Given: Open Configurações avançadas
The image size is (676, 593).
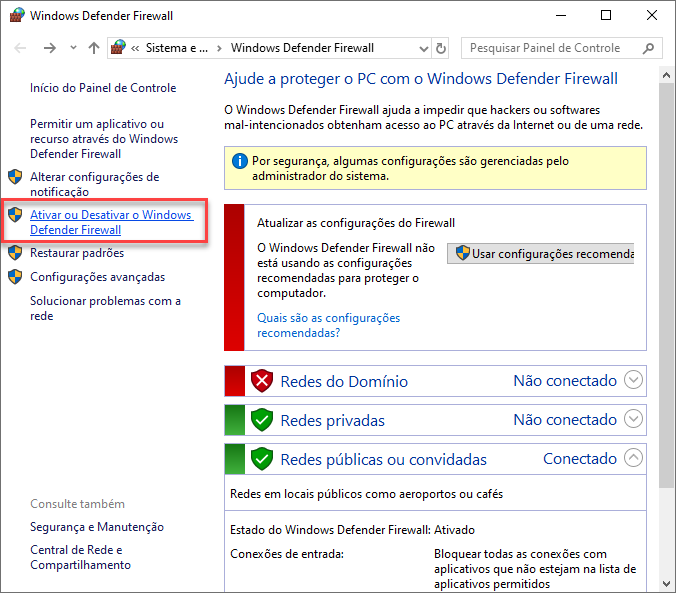Looking at the screenshot, I should coord(97,277).
